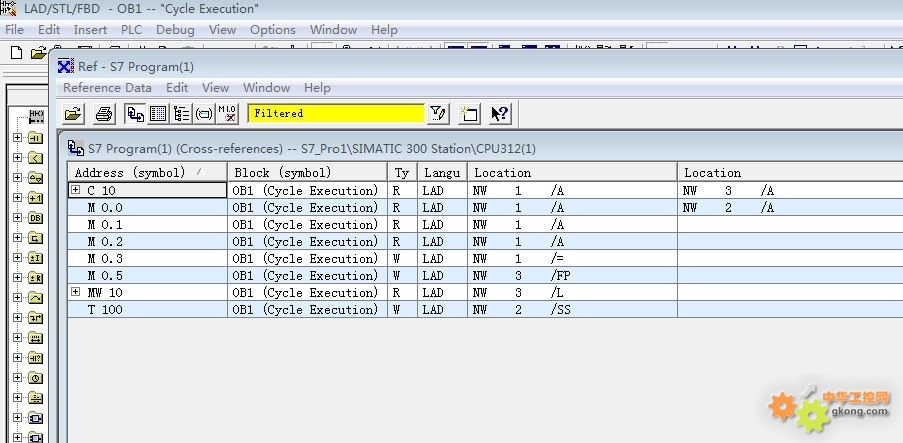Click the Filtered yellow status field
Viewport: 903px width, 443px height.
pyautogui.click(x=336, y=113)
